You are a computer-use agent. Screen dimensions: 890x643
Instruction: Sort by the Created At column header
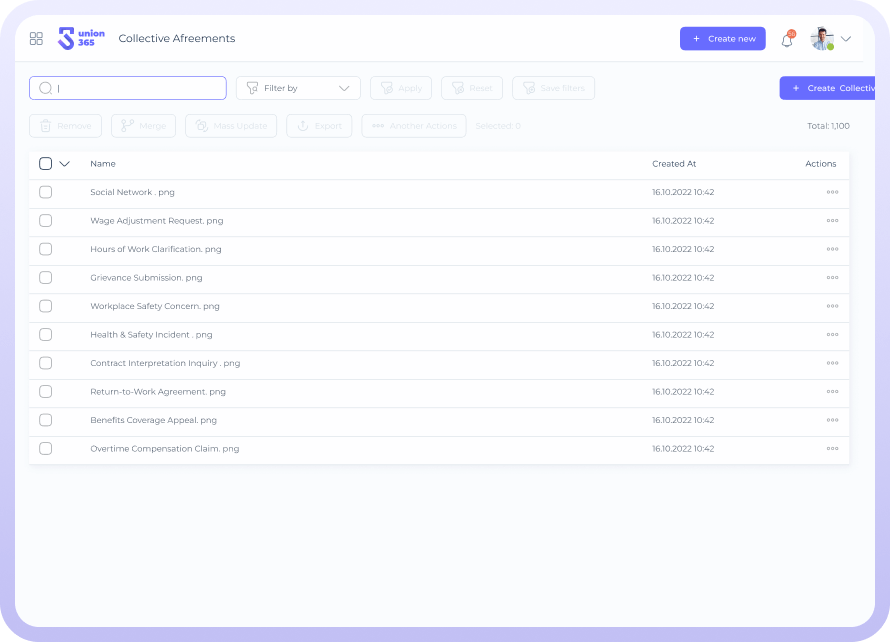tap(674, 164)
